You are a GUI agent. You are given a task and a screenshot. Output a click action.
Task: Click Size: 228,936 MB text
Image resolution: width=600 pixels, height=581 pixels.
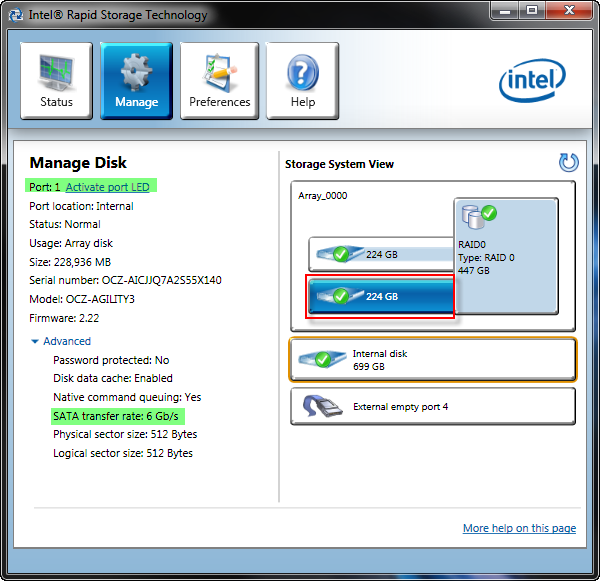tap(70, 262)
